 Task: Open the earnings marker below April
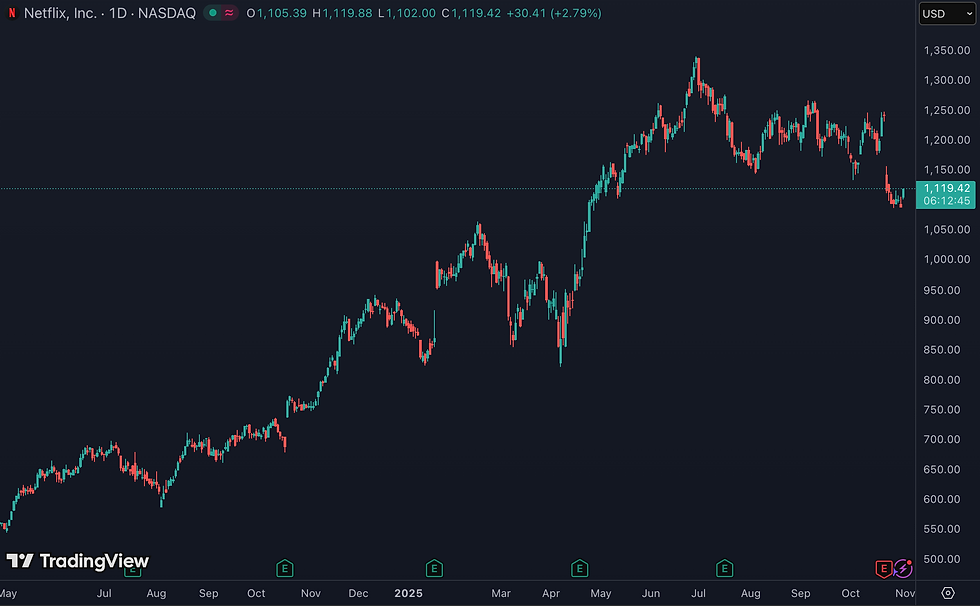click(x=579, y=569)
